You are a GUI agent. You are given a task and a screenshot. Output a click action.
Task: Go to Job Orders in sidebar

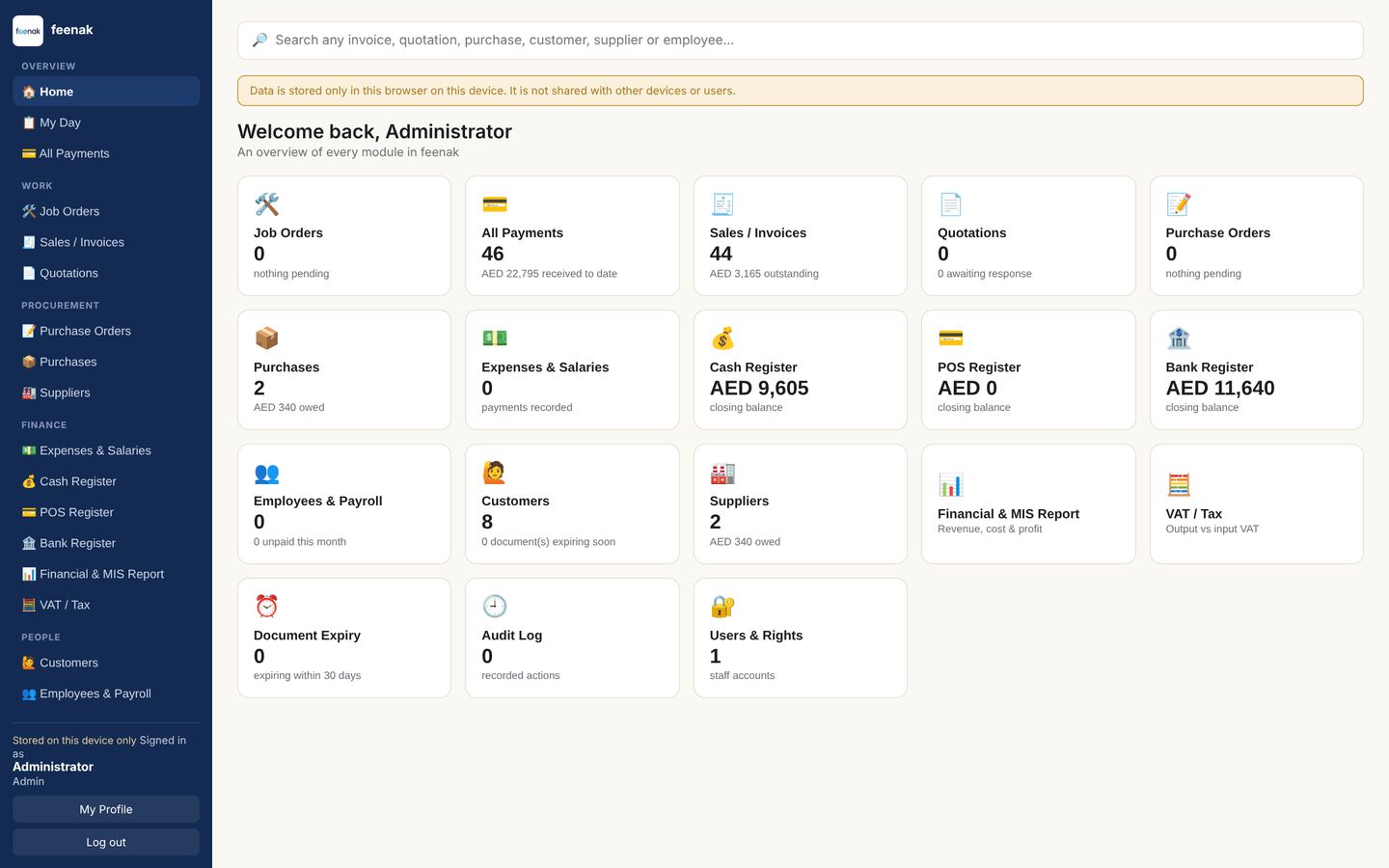[x=106, y=211]
